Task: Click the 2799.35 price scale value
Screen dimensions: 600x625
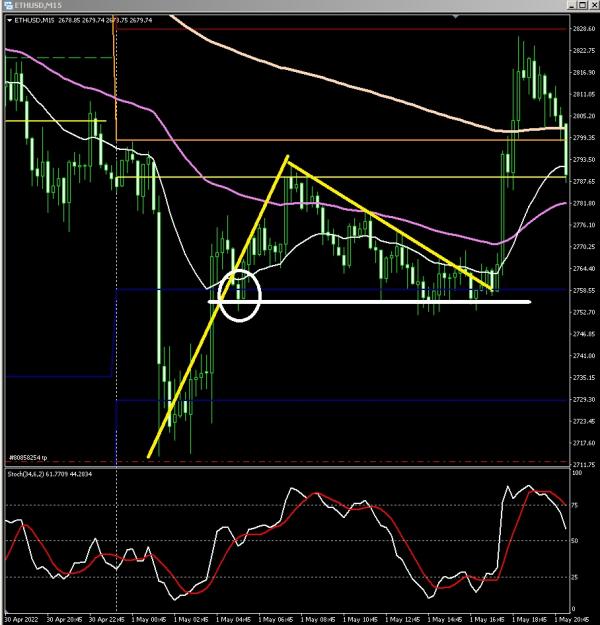Action: pyautogui.click(x=584, y=138)
